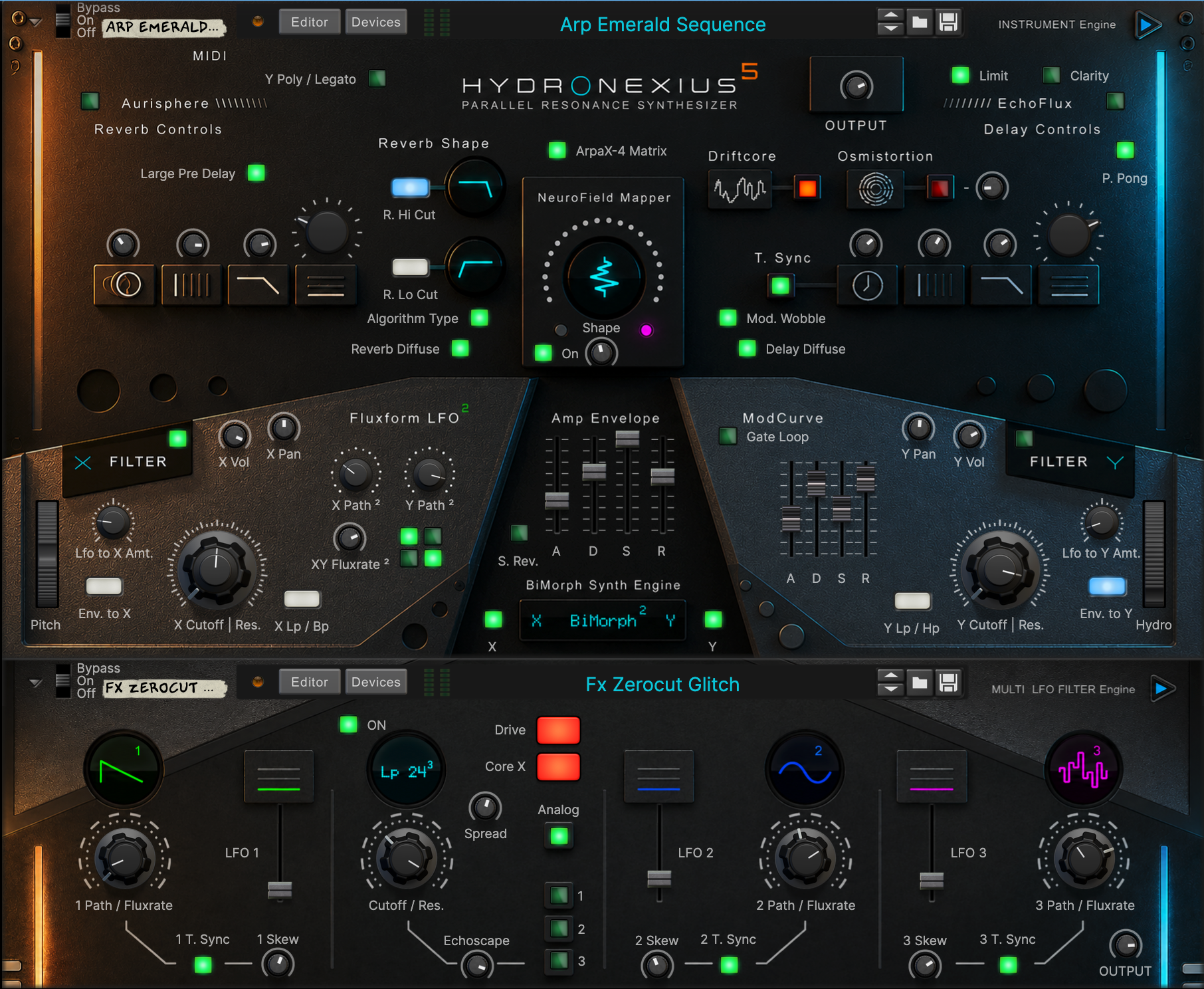
Task: Click the NeuroField Mapper shape display
Action: tap(604, 277)
